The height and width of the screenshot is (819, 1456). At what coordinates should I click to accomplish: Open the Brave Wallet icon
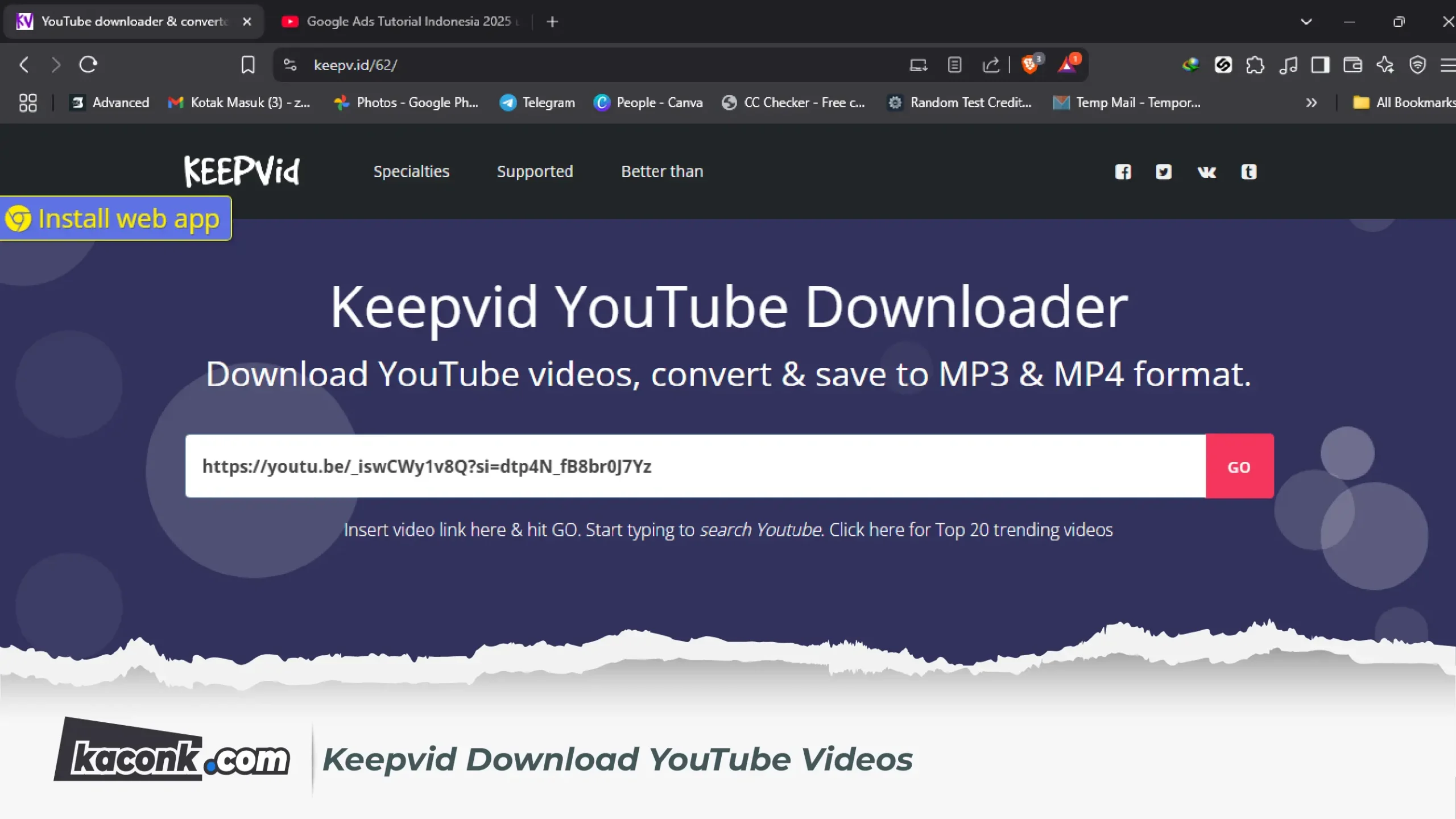1352,65
